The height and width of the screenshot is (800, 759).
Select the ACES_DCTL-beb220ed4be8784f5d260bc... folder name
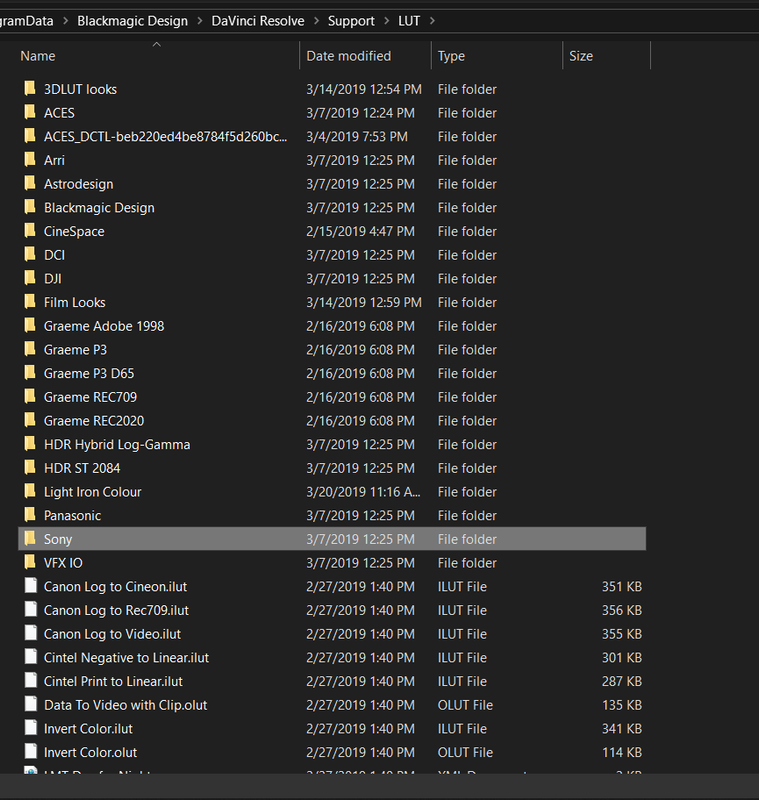click(x=165, y=137)
